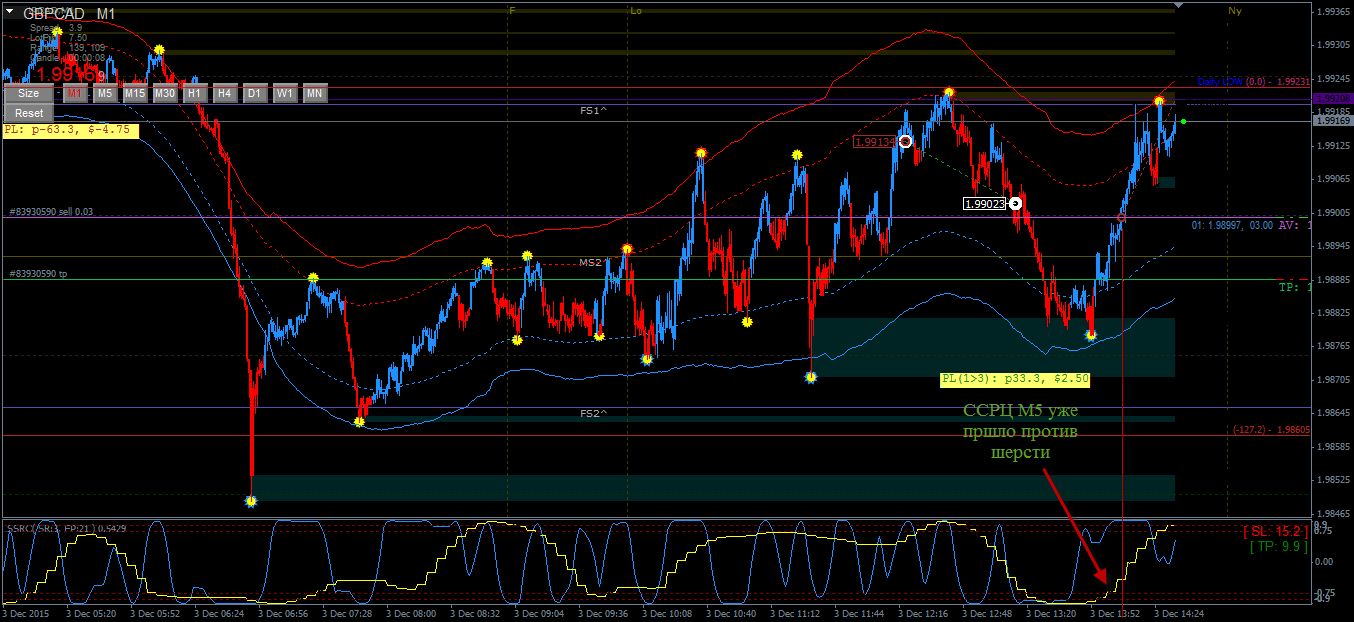
Task: Click the Range 139, 109 info line
Action: (67, 48)
